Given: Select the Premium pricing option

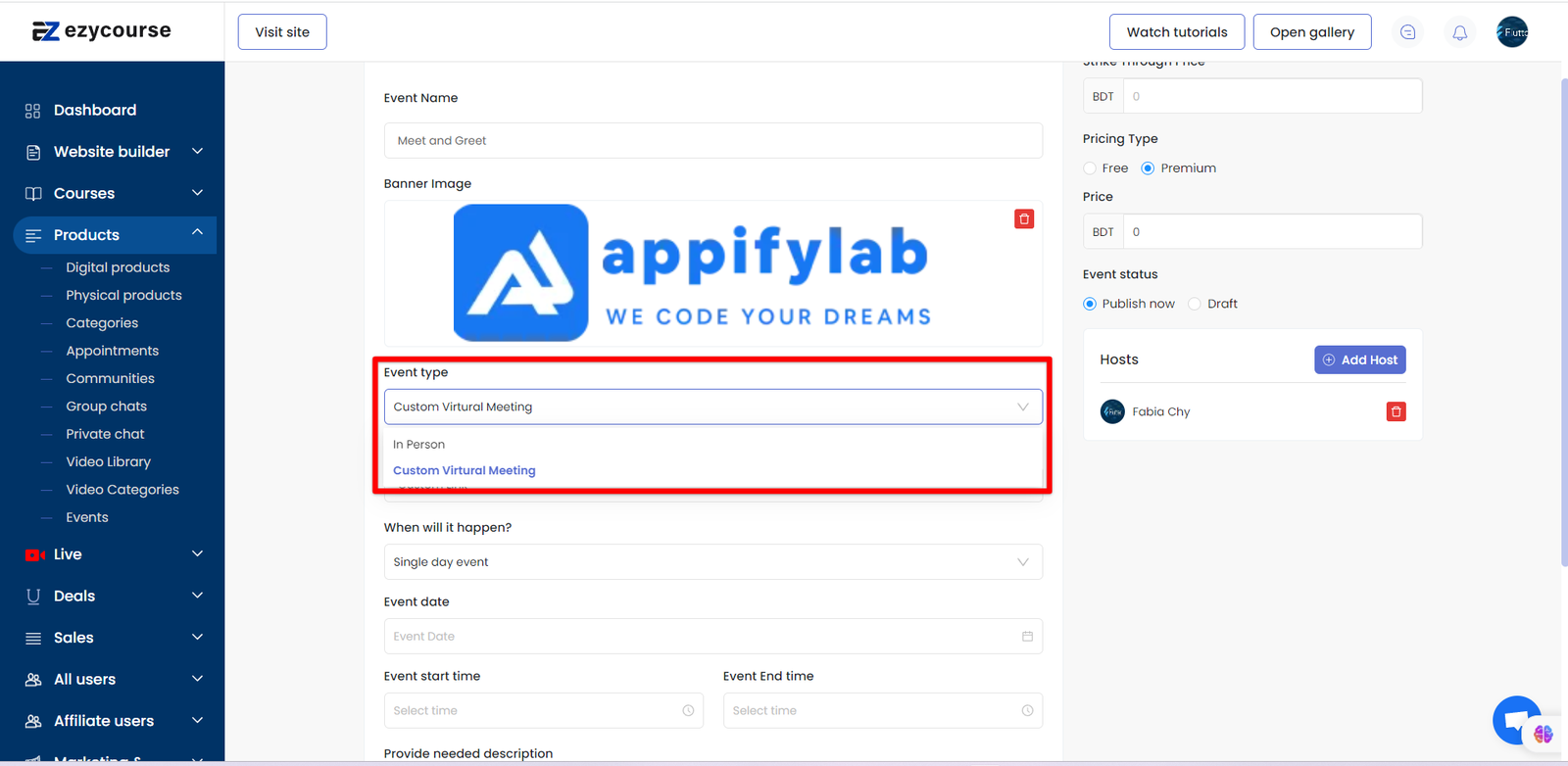Looking at the screenshot, I should 1148,168.
